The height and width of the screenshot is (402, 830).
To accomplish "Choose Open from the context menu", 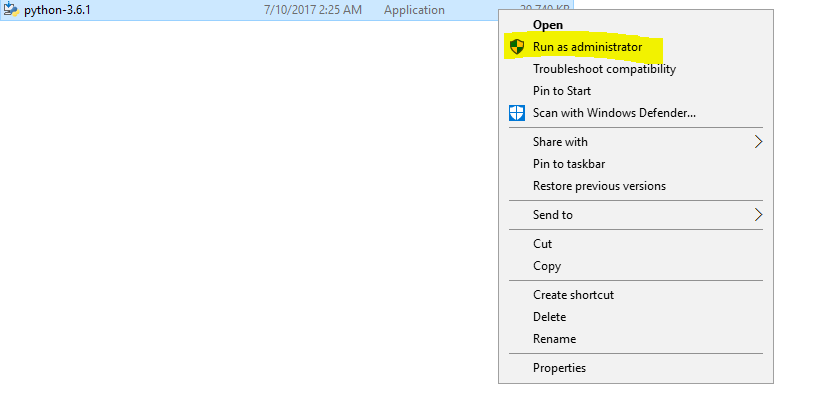I will click(548, 25).
